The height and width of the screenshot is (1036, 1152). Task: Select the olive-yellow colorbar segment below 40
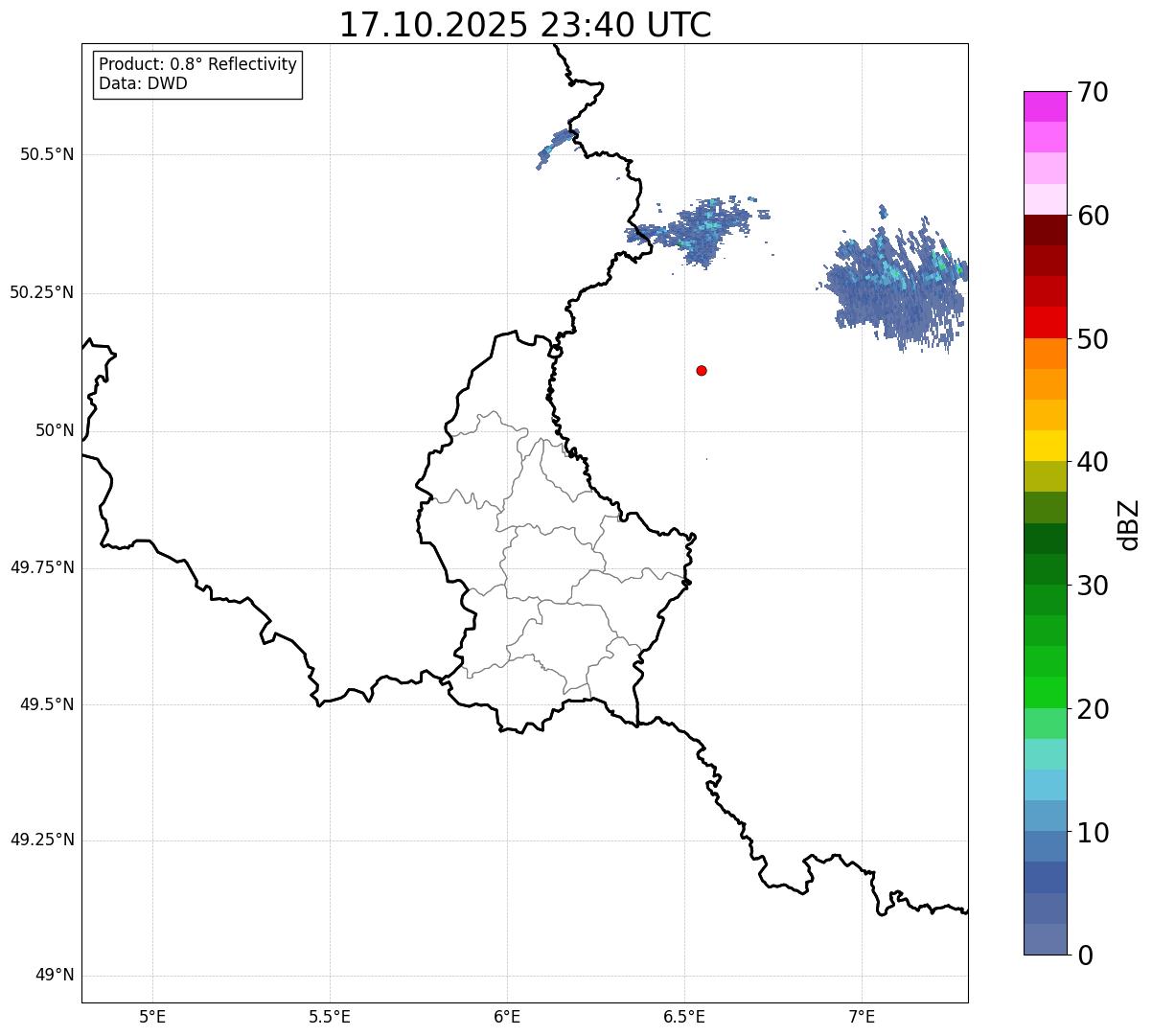point(1045,476)
